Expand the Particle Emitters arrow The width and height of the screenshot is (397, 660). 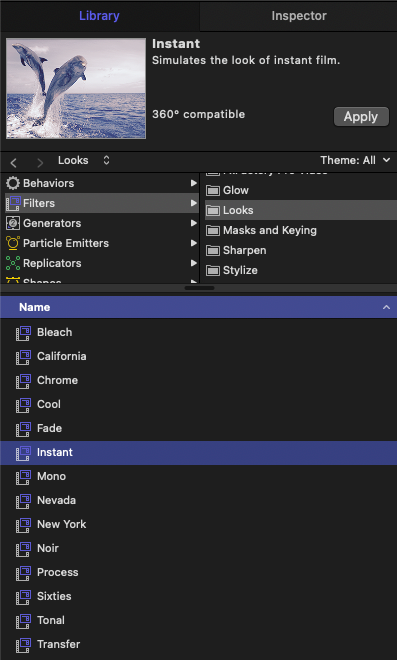click(x=193, y=243)
